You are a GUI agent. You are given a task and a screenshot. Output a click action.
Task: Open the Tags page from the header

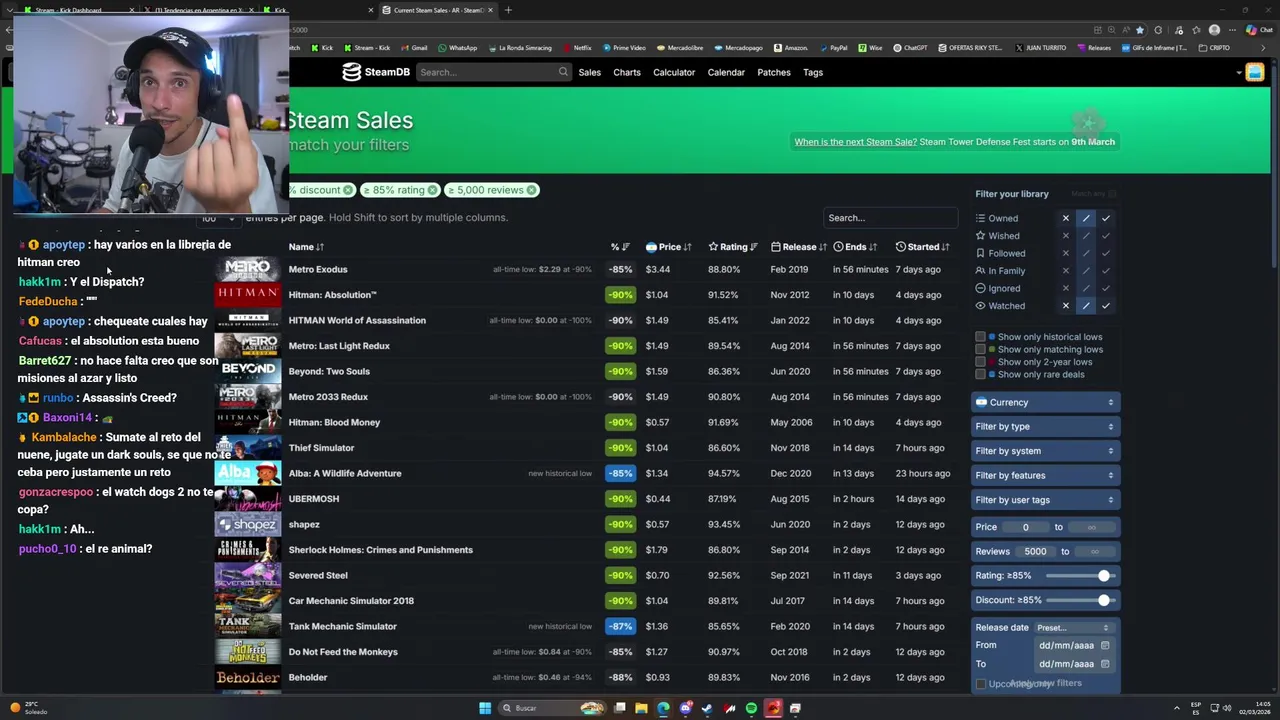813,72
